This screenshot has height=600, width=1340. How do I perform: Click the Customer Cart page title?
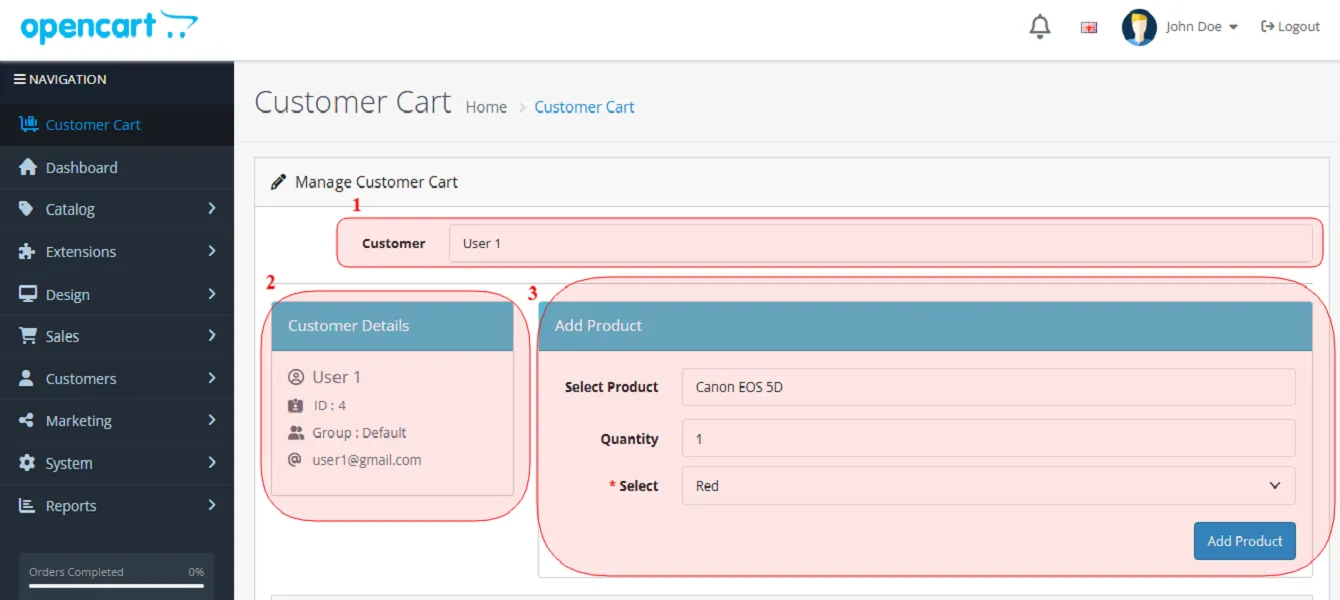pyautogui.click(x=353, y=102)
